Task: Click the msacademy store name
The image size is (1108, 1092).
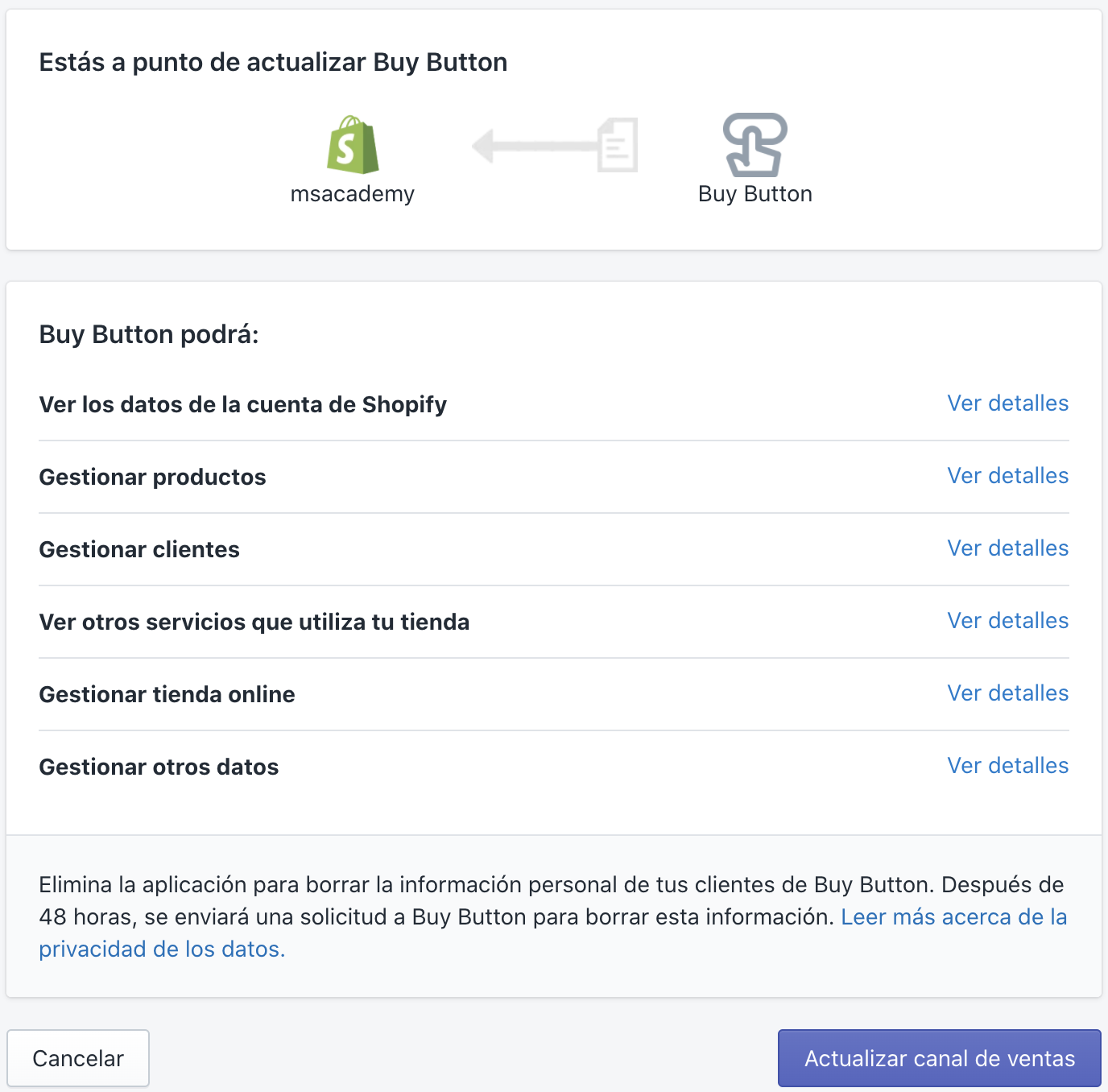Action: [x=353, y=194]
